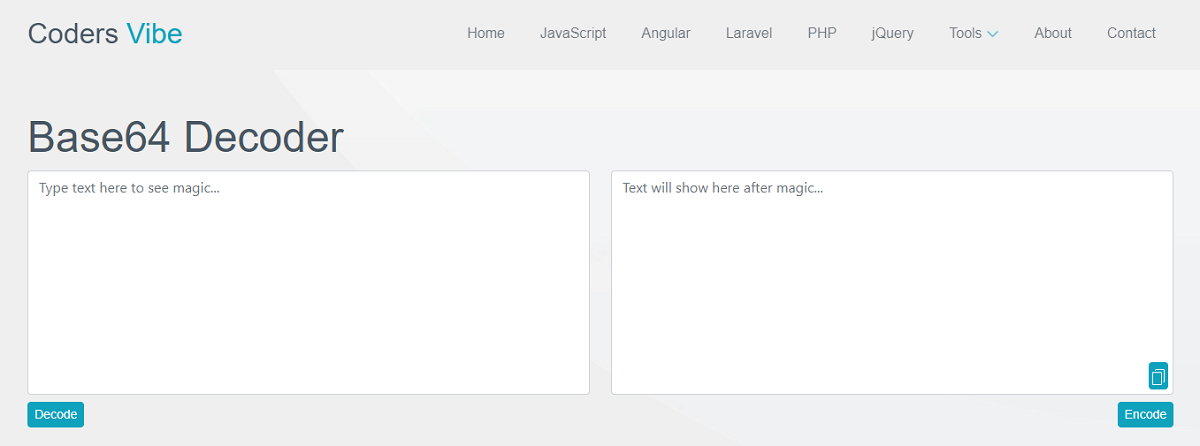Click the 'Type text here to see magic' placeholder
This screenshot has height=446, width=1200.
129,188
